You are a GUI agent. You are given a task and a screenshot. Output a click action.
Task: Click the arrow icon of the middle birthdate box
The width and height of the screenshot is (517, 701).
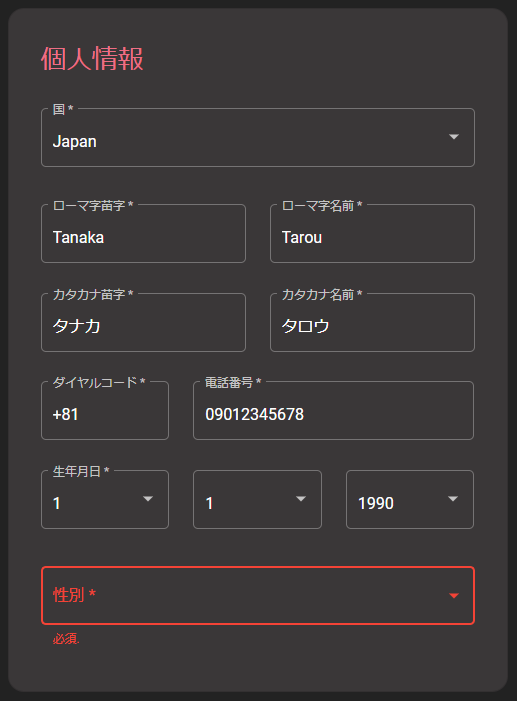coord(301,498)
